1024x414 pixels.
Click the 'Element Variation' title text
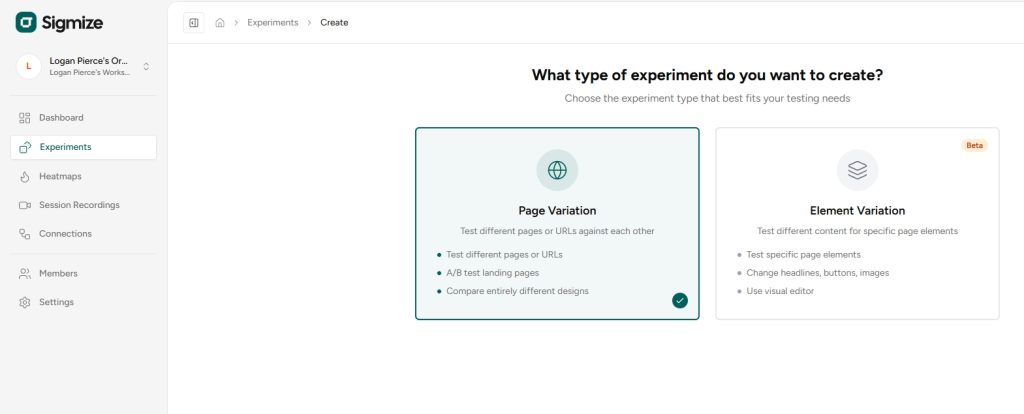click(857, 211)
